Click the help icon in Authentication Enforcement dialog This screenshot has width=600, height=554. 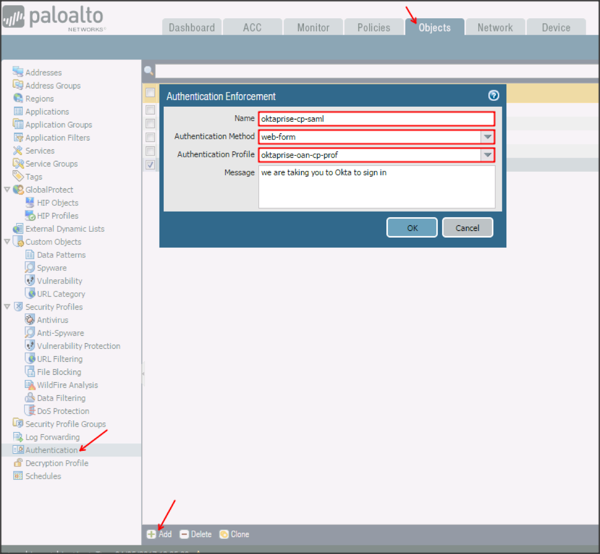pyautogui.click(x=493, y=96)
